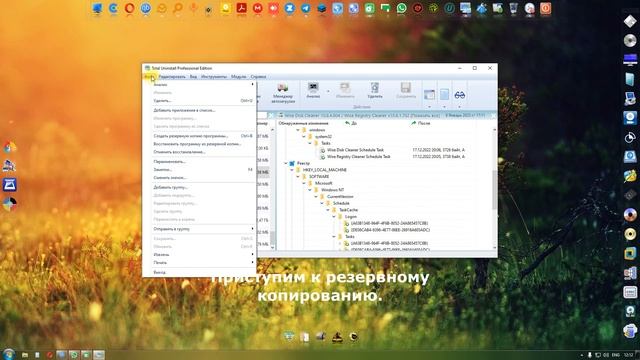The height and width of the screenshot is (360, 640).
Task: Open dropdown arrow under the window layout icon
Action: click(x=429, y=107)
